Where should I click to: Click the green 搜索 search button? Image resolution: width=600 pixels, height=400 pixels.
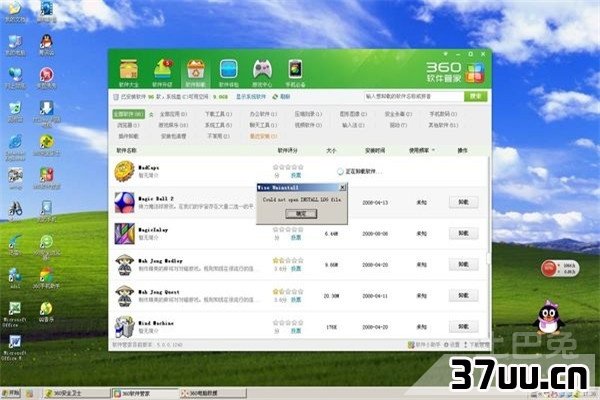tap(476, 96)
